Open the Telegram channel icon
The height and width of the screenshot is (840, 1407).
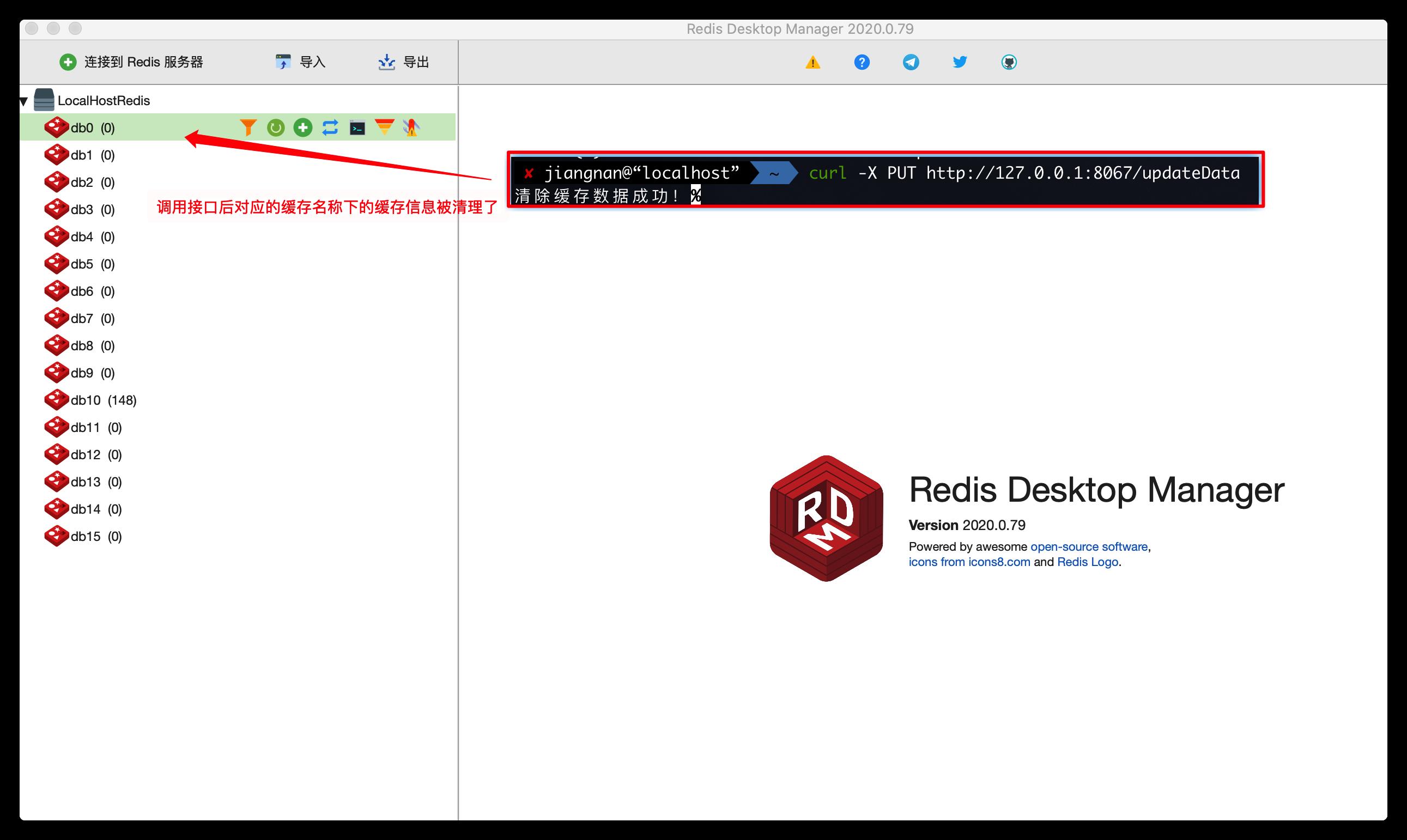coord(911,62)
